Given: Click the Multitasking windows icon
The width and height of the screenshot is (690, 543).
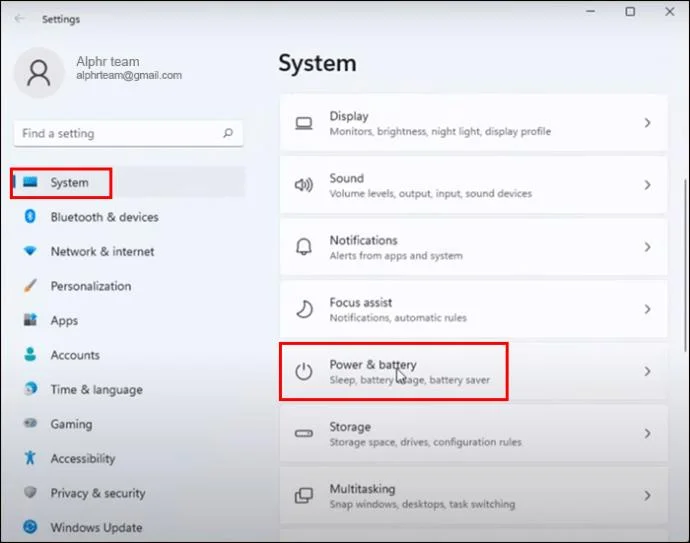Looking at the screenshot, I should 304,495.
